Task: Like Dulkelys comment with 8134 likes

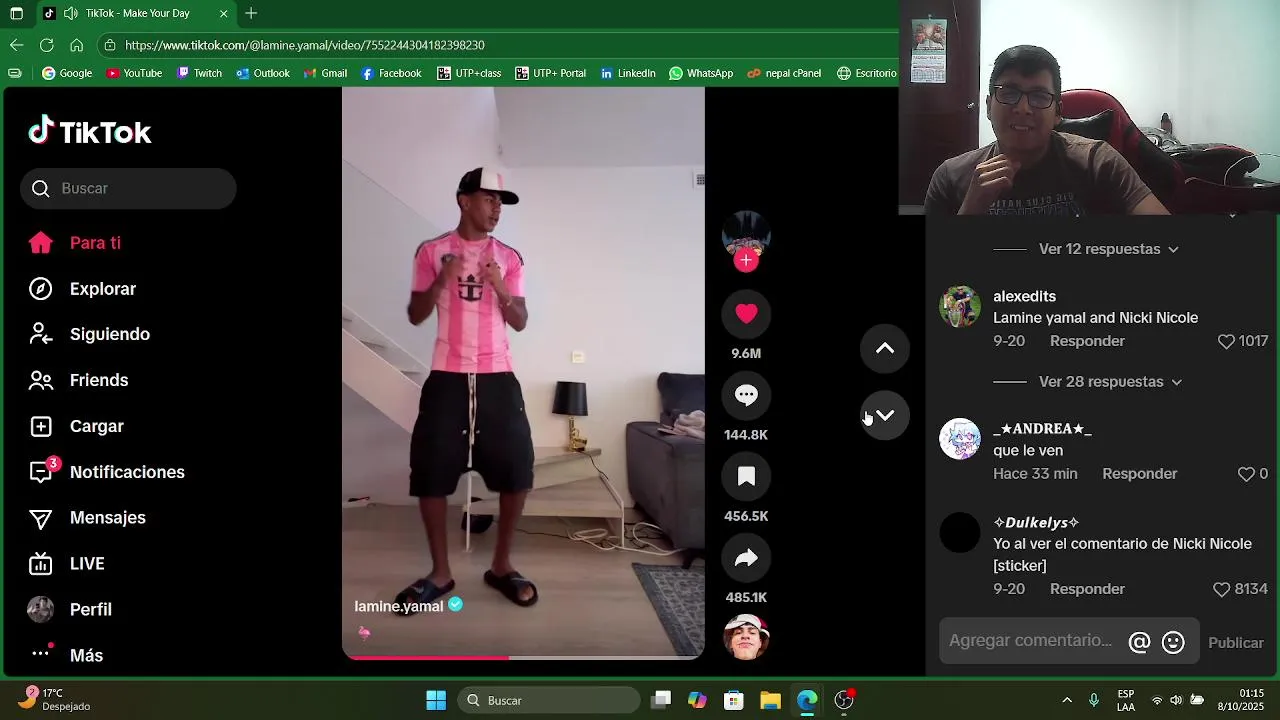Action: tap(1221, 590)
